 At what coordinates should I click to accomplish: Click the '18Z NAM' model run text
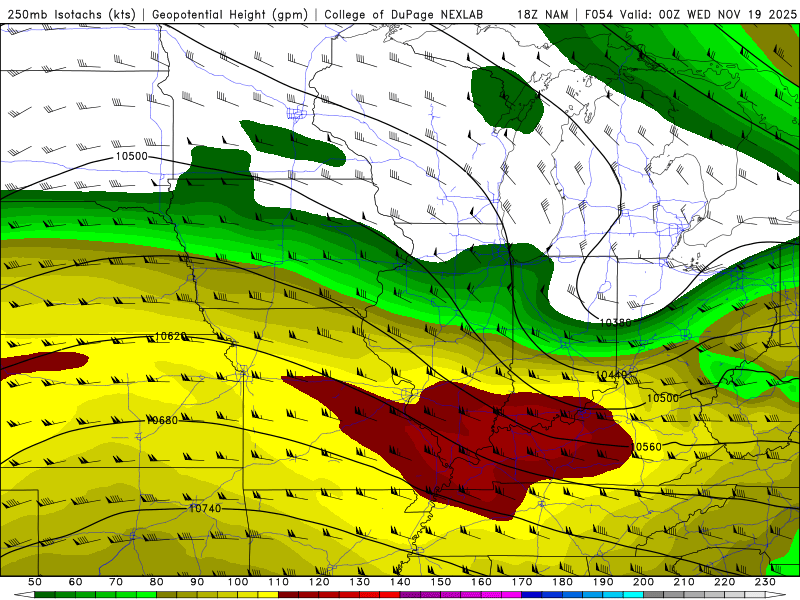click(x=543, y=15)
